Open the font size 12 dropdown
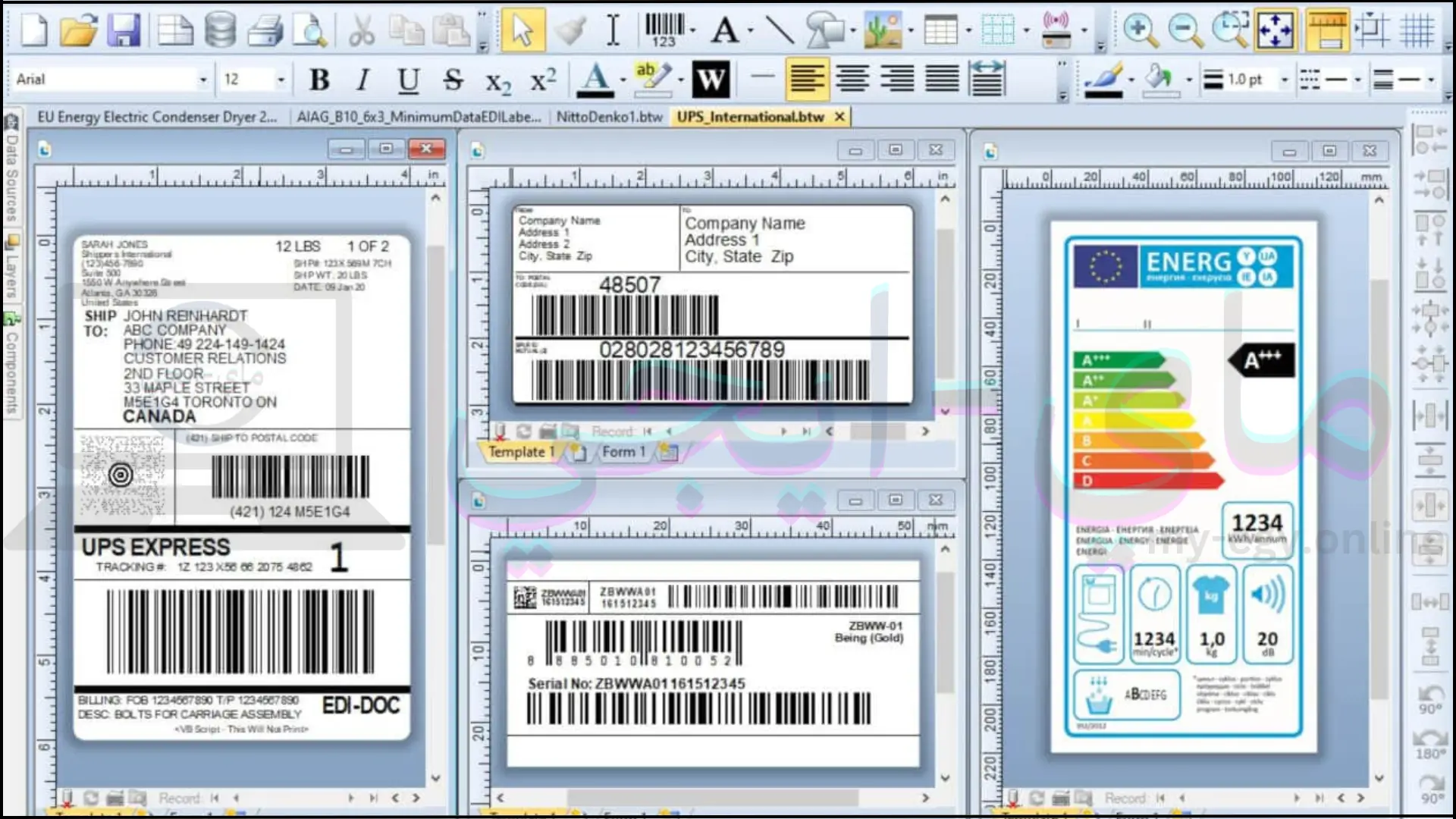This screenshot has width=1456, height=819. point(281,80)
